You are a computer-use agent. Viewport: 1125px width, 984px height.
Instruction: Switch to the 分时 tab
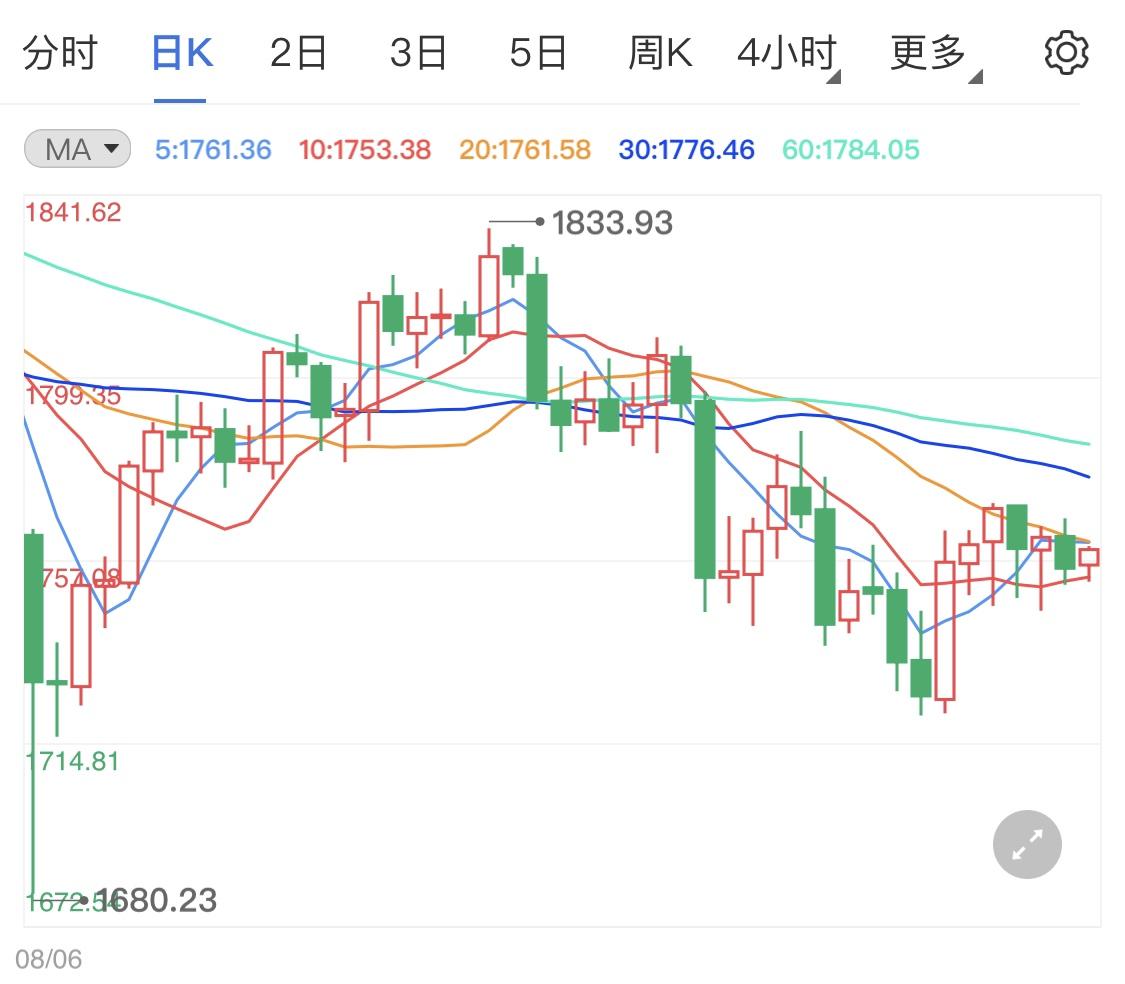click(x=60, y=53)
